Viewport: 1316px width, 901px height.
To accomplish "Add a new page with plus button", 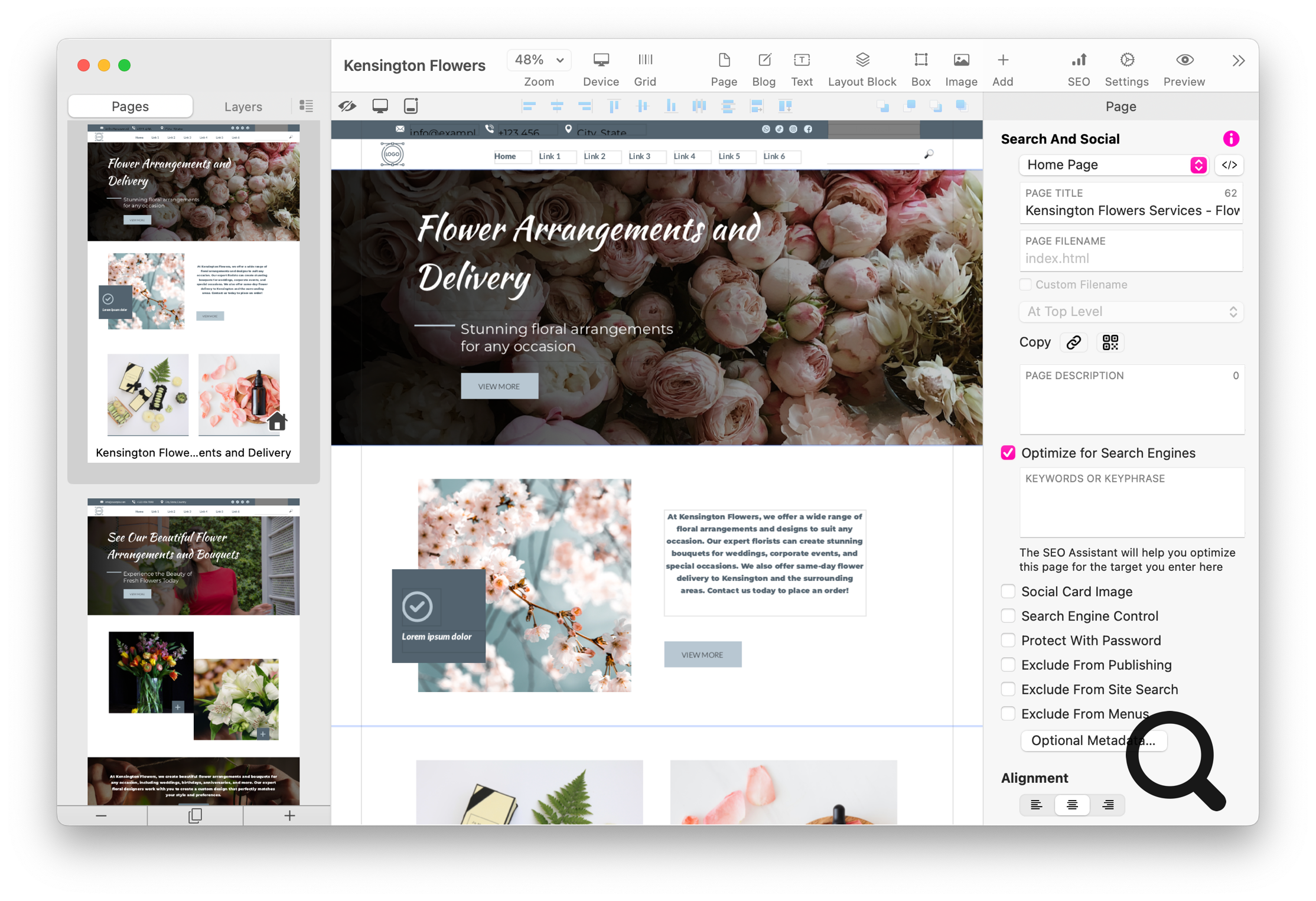I will [289, 816].
